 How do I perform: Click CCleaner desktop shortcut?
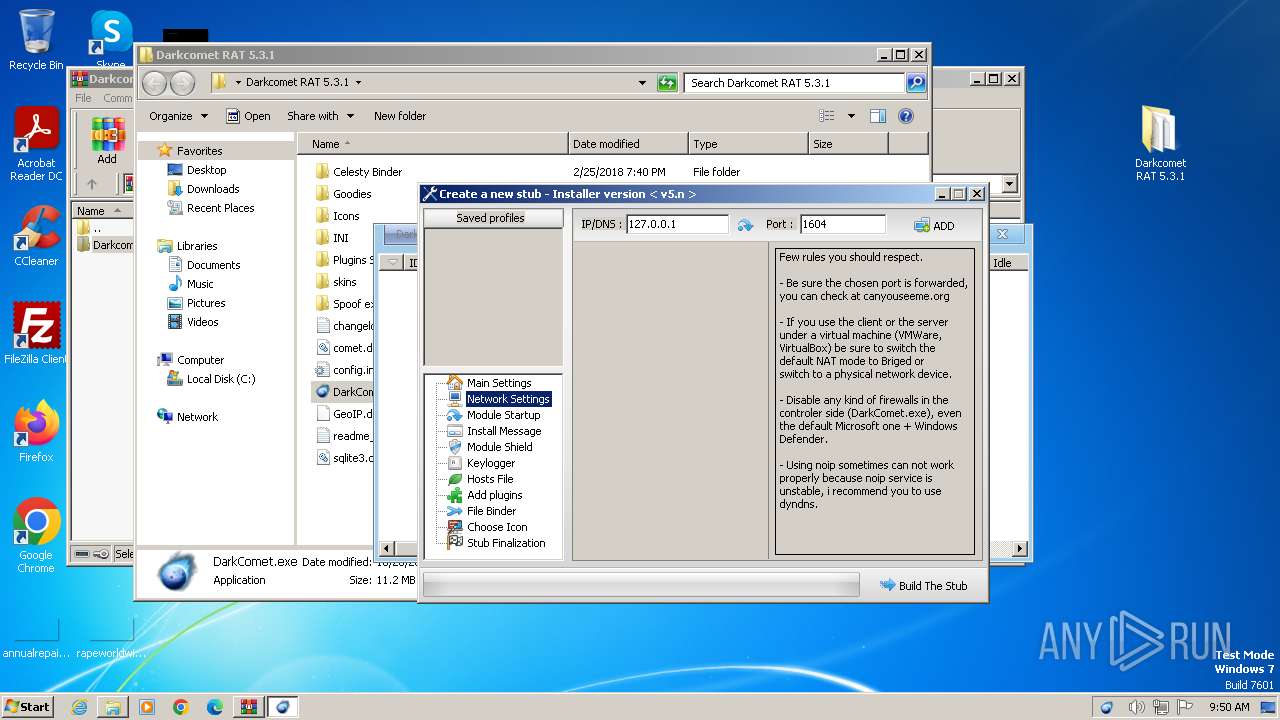pos(36,236)
